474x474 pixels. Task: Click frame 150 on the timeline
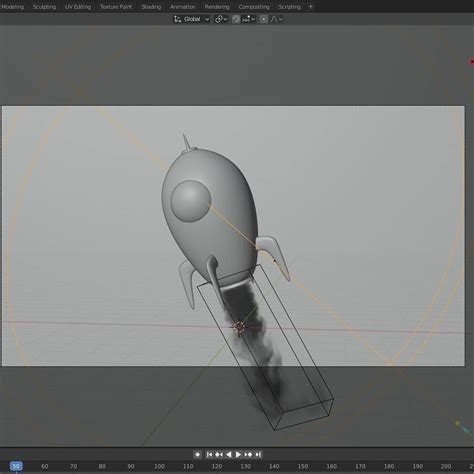303,466
